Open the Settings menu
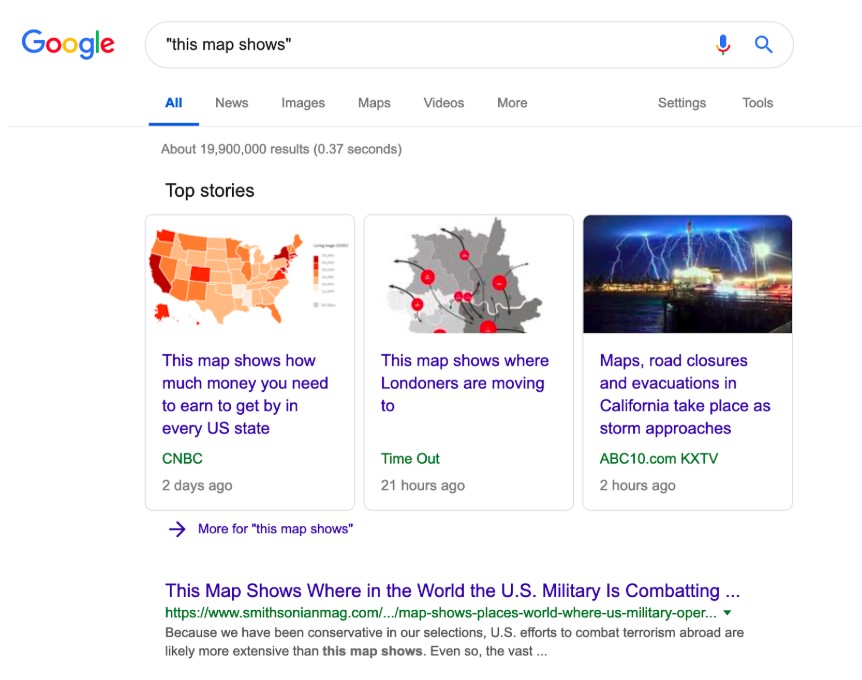This screenshot has height=680, width=862. pos(681,103)
